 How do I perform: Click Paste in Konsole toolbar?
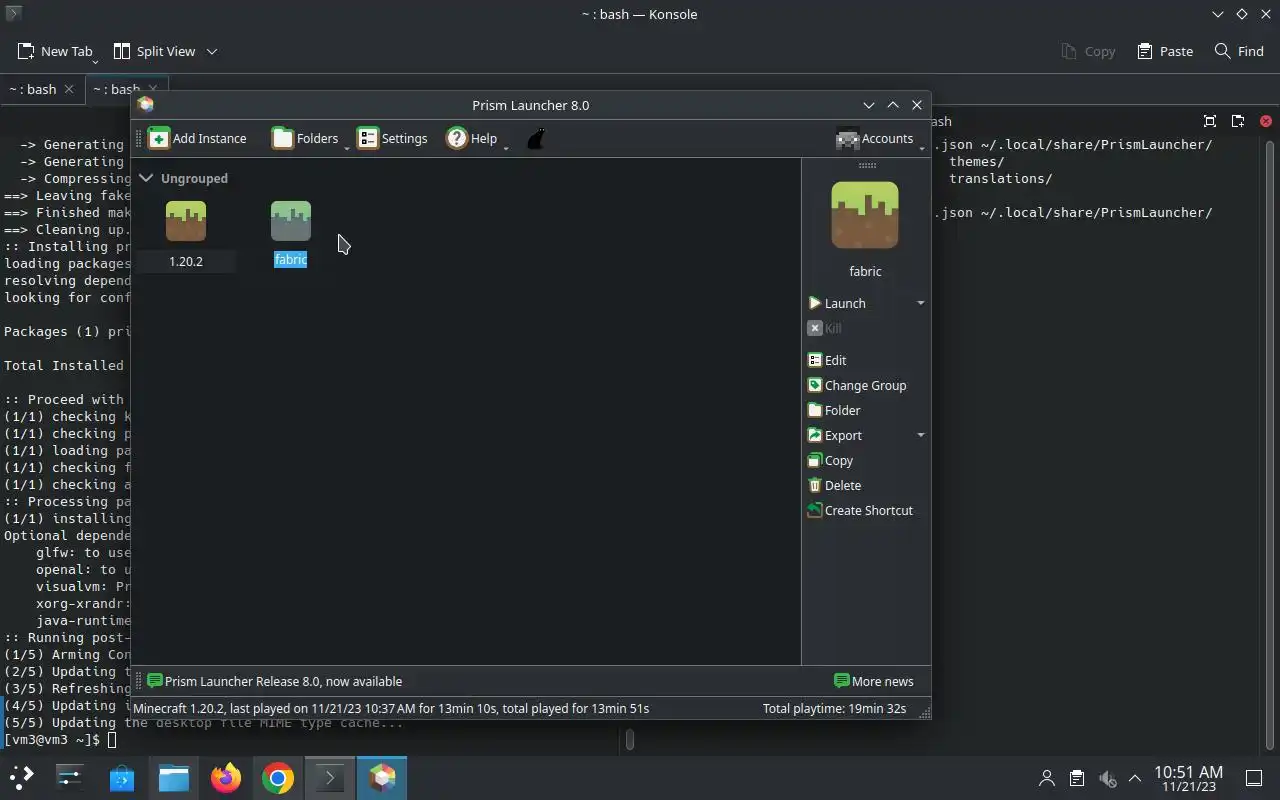[1165, 51]
